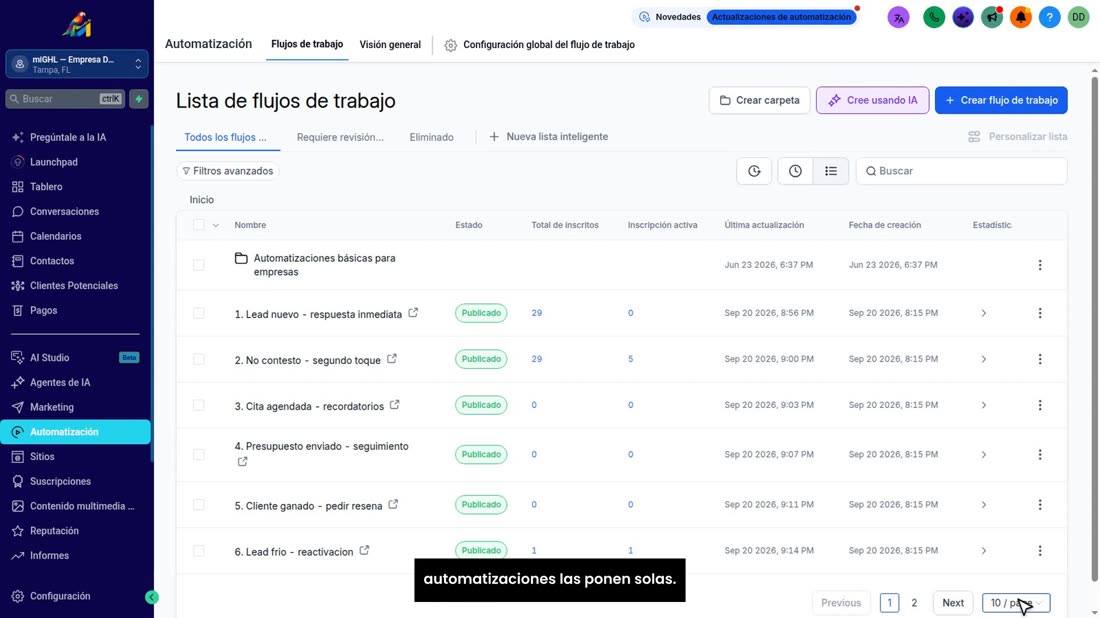The width and height of the screenshot is (1100, 618).
Task: Click the green phone dialer icon
Action: [x=934, y=17]
